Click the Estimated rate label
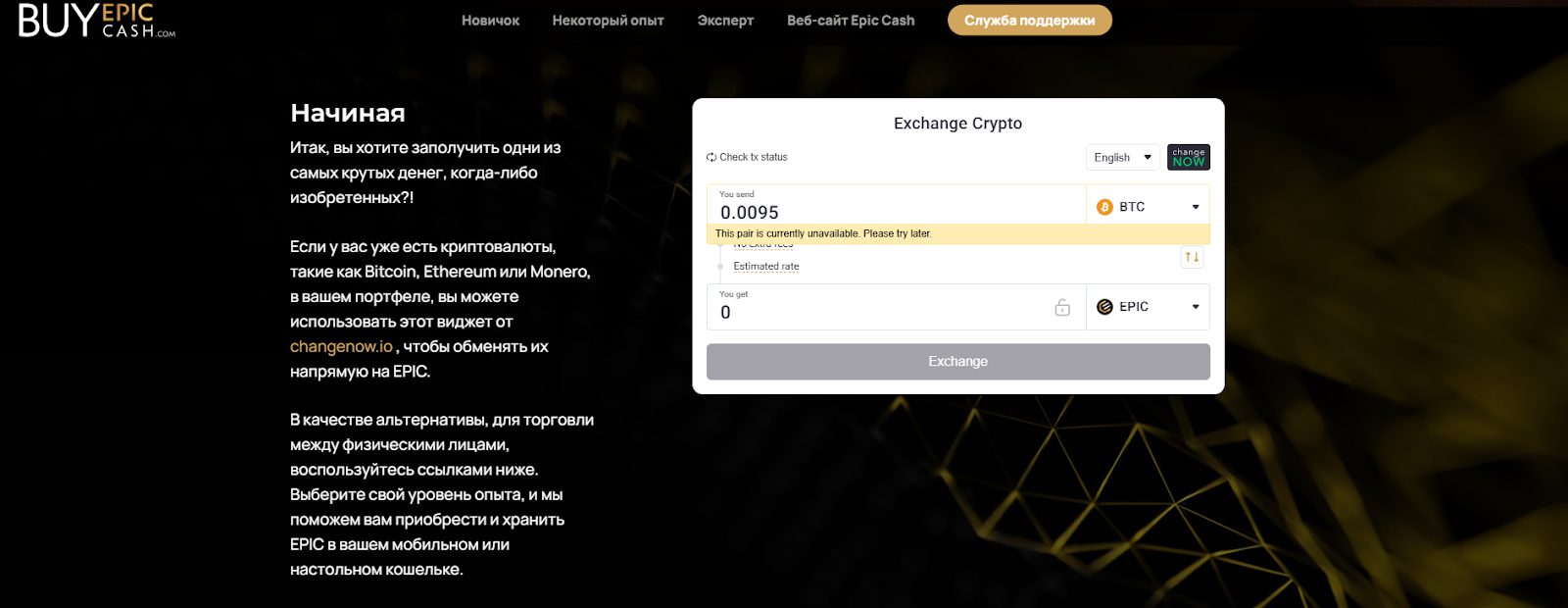Screen dimensions: 1568x608 [x=766, y=267]
